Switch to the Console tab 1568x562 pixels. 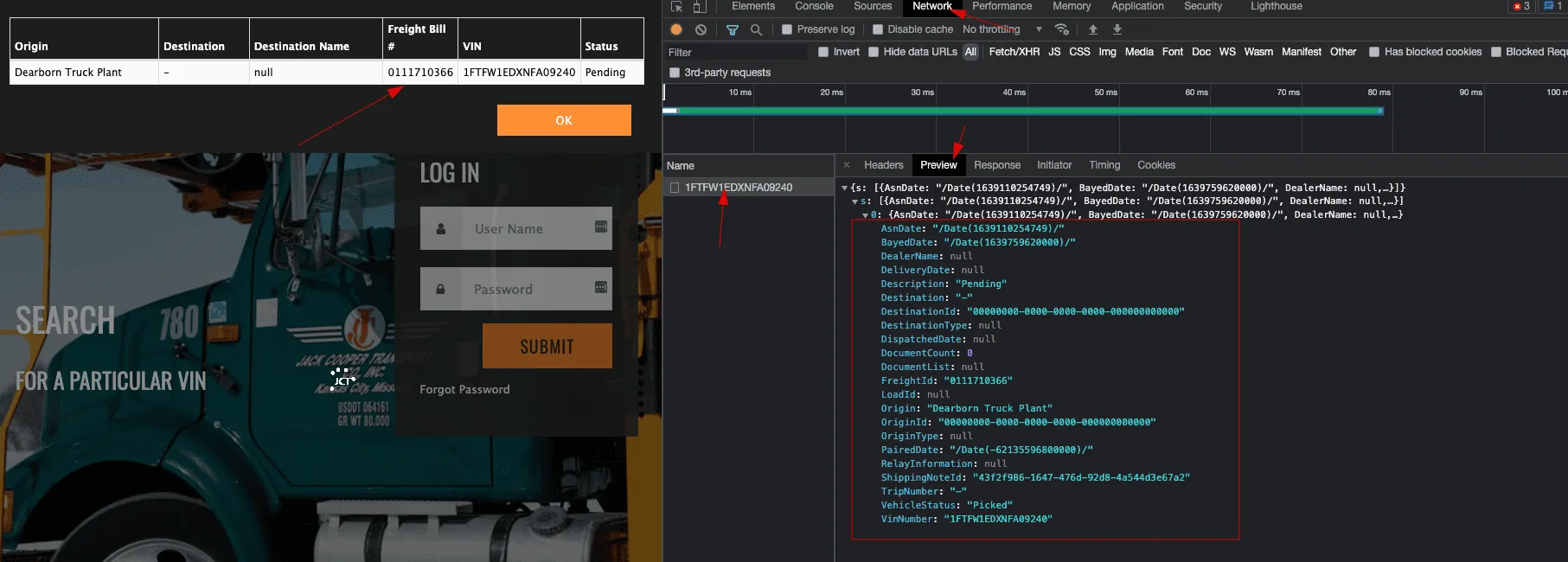coord(814,6)
